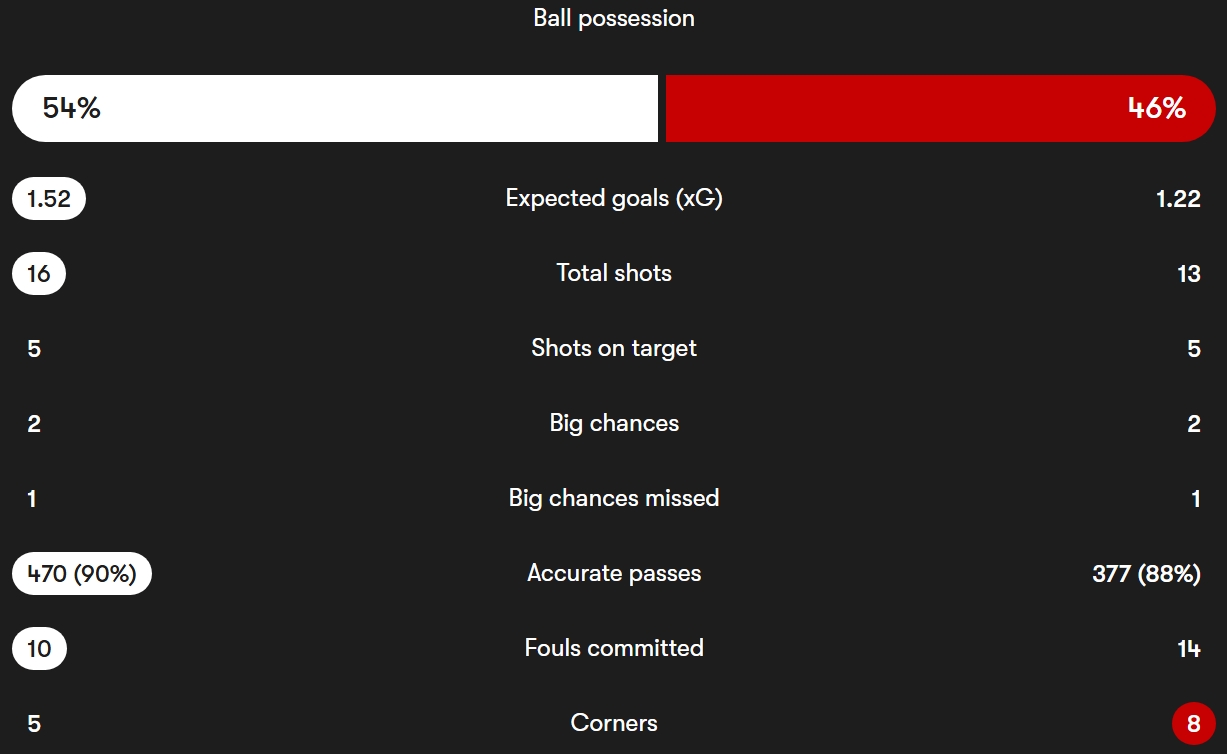
Task: Click the red 46% possession bar
Action: click(941, 108)
